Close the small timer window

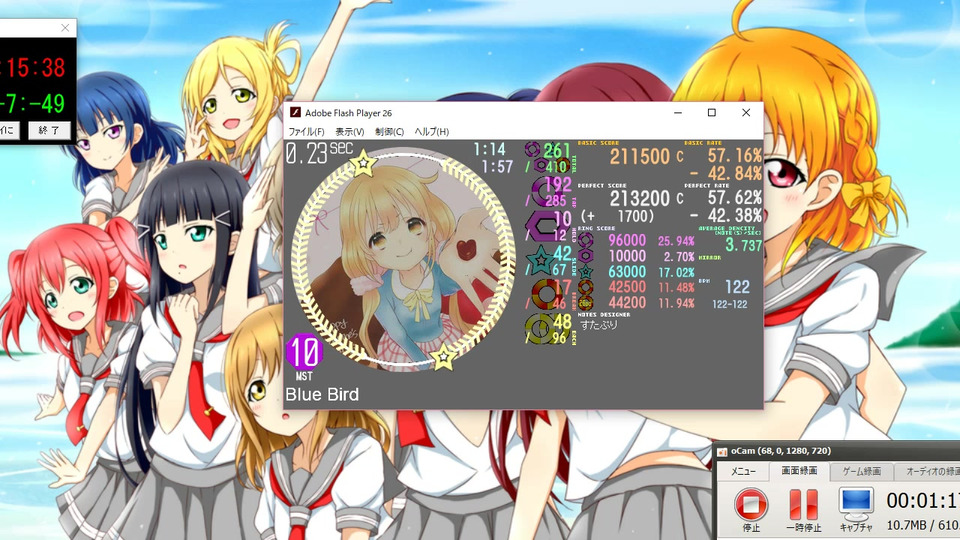coord(65,28)
